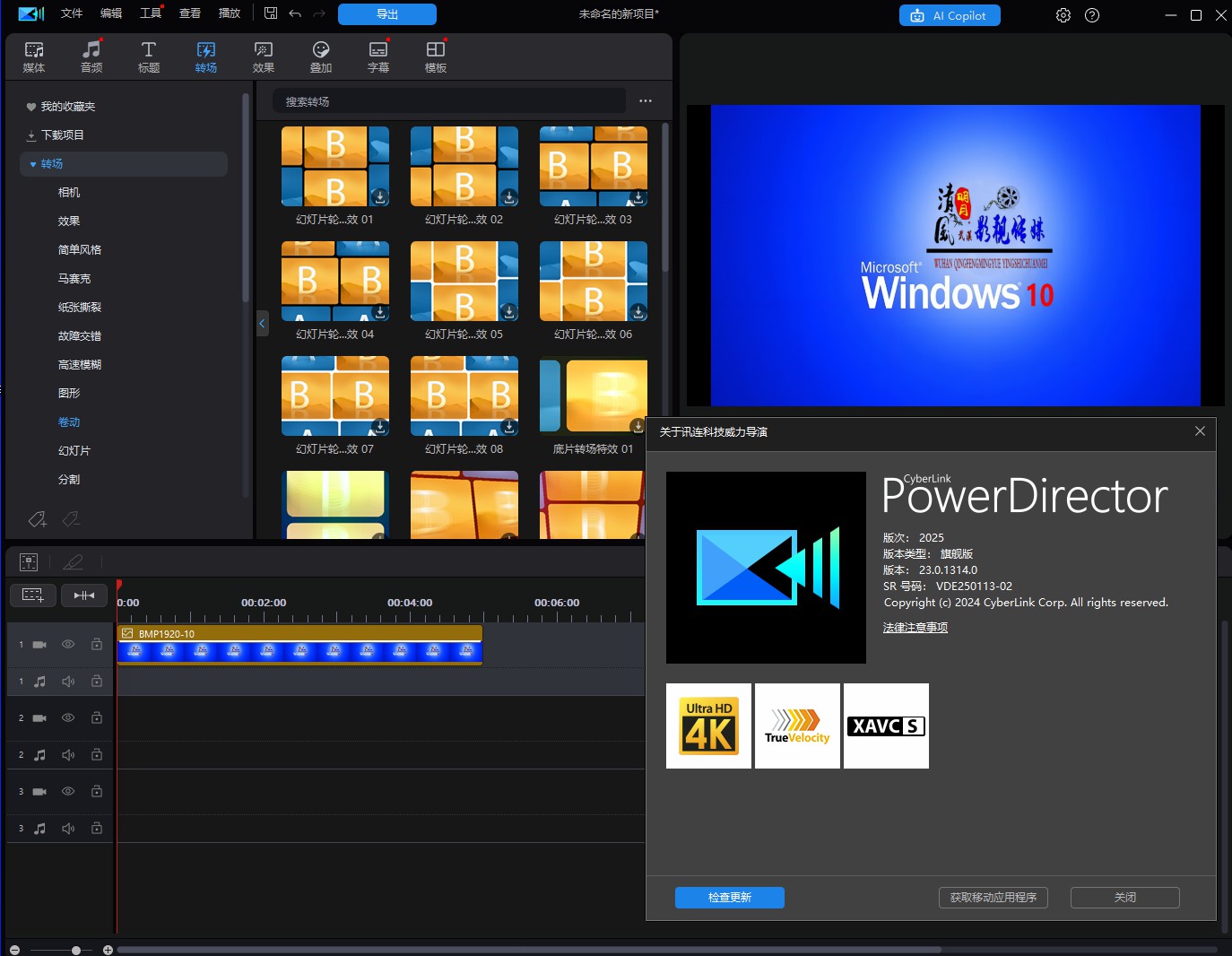Click the 导出 export button

click(x=387, y=14)
